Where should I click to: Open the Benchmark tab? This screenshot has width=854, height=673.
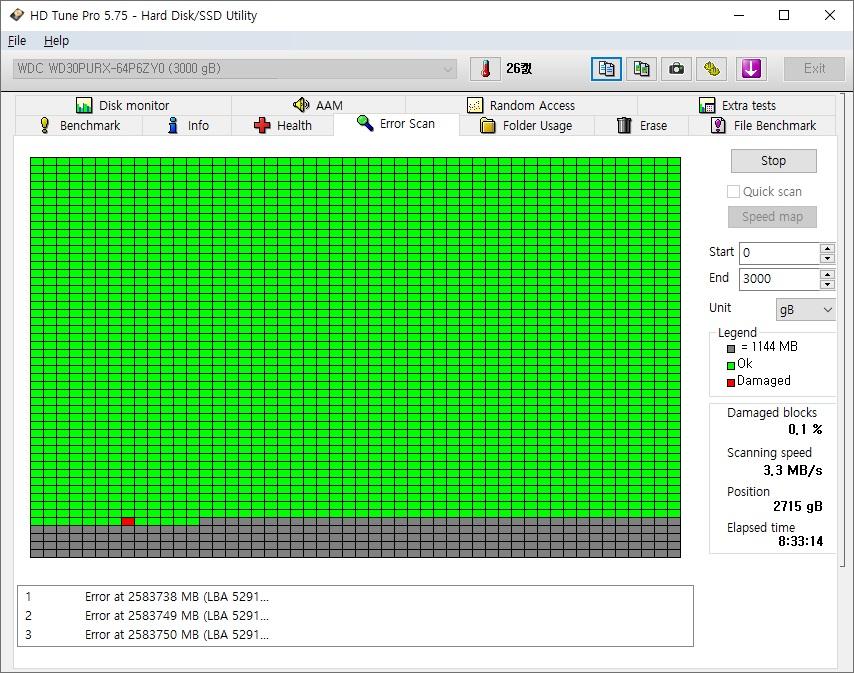coord(80,125)
